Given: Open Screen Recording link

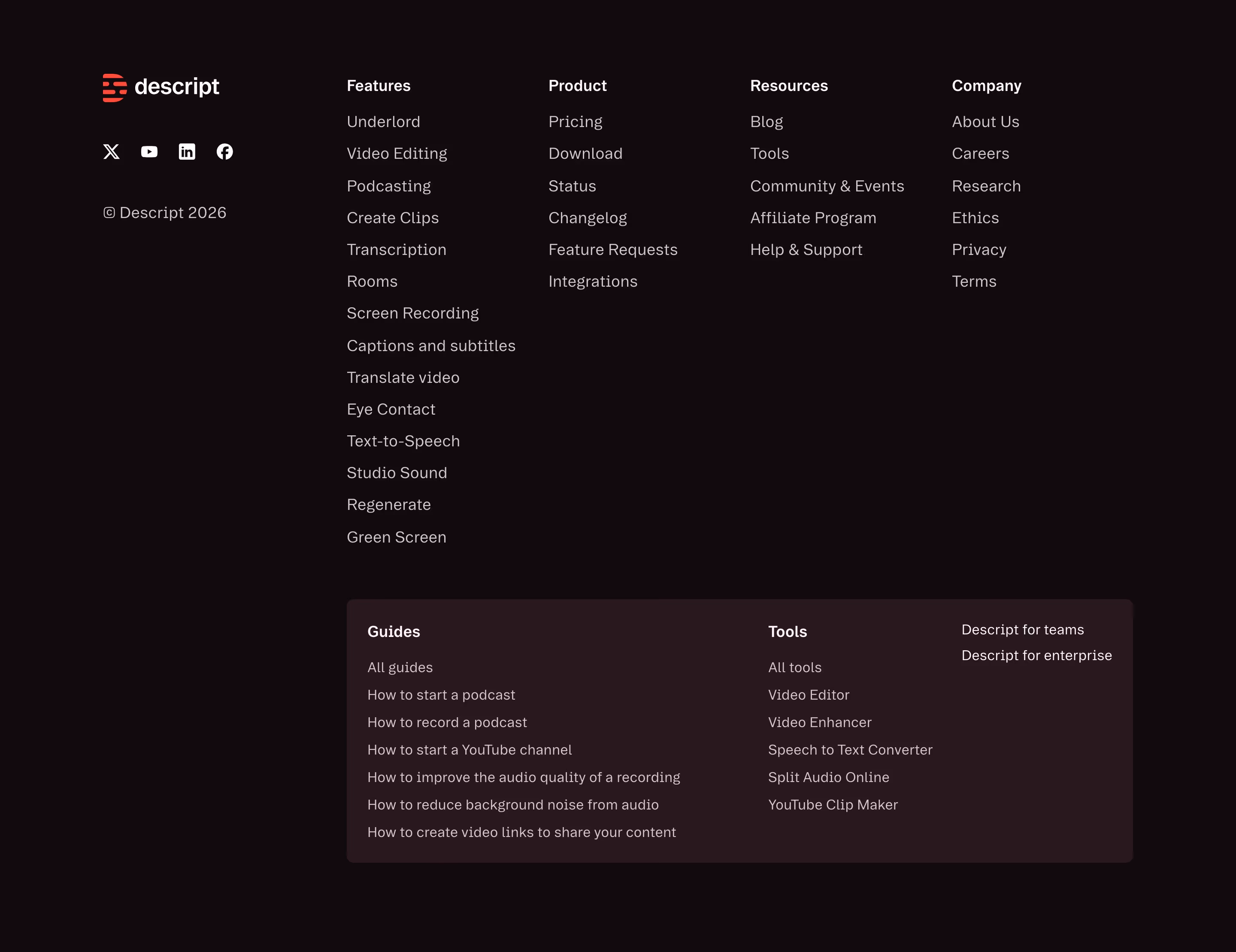Looking at the screenshot, I should (x=413, y=313).
